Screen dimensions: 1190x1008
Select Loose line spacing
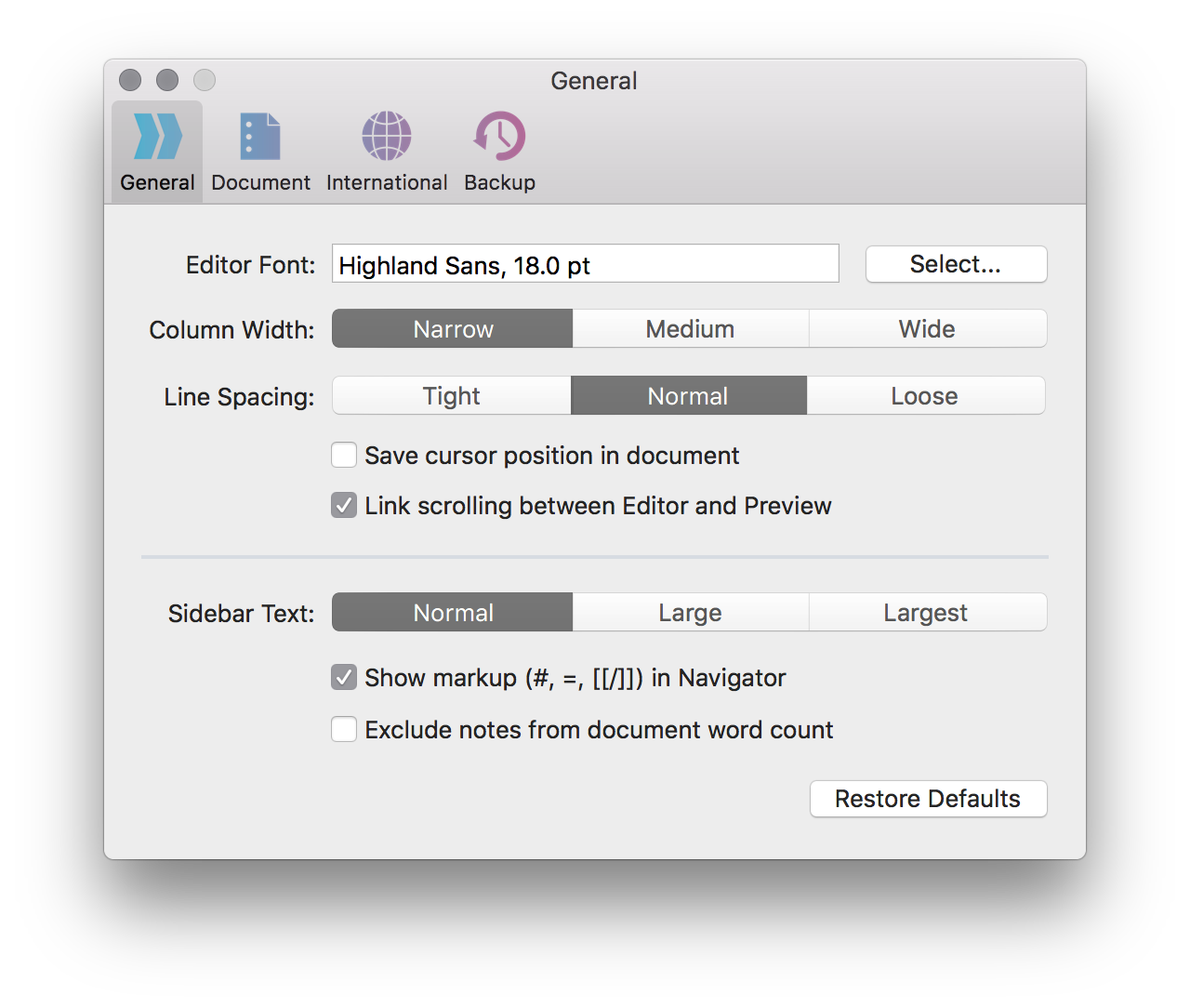[926, 395]
